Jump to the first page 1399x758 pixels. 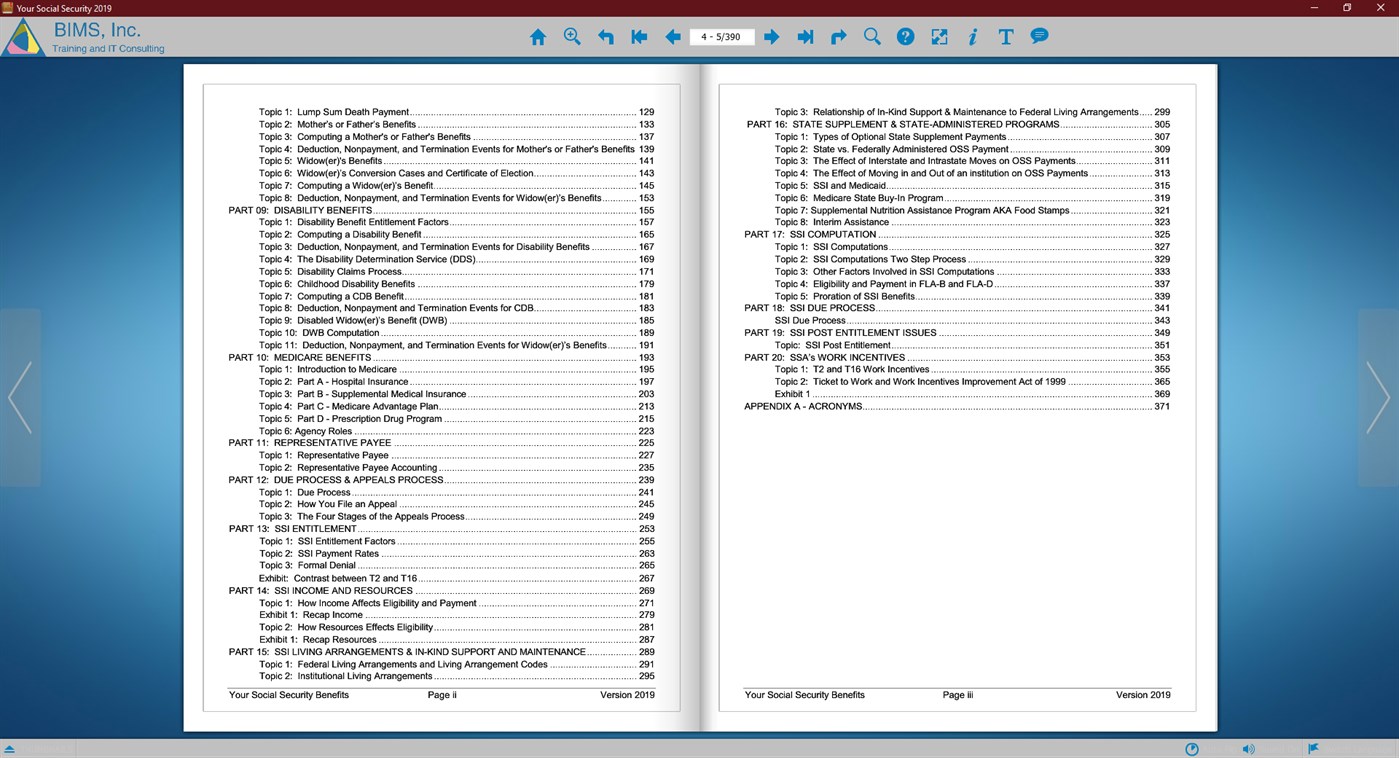tap(639, 37)
